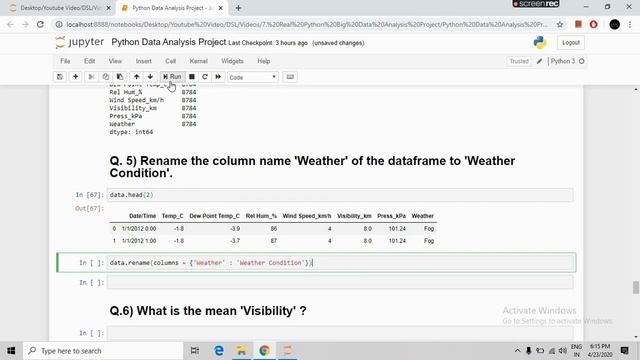640x360 pixels.
Task: Reload the page
Action: pos(40,24)
